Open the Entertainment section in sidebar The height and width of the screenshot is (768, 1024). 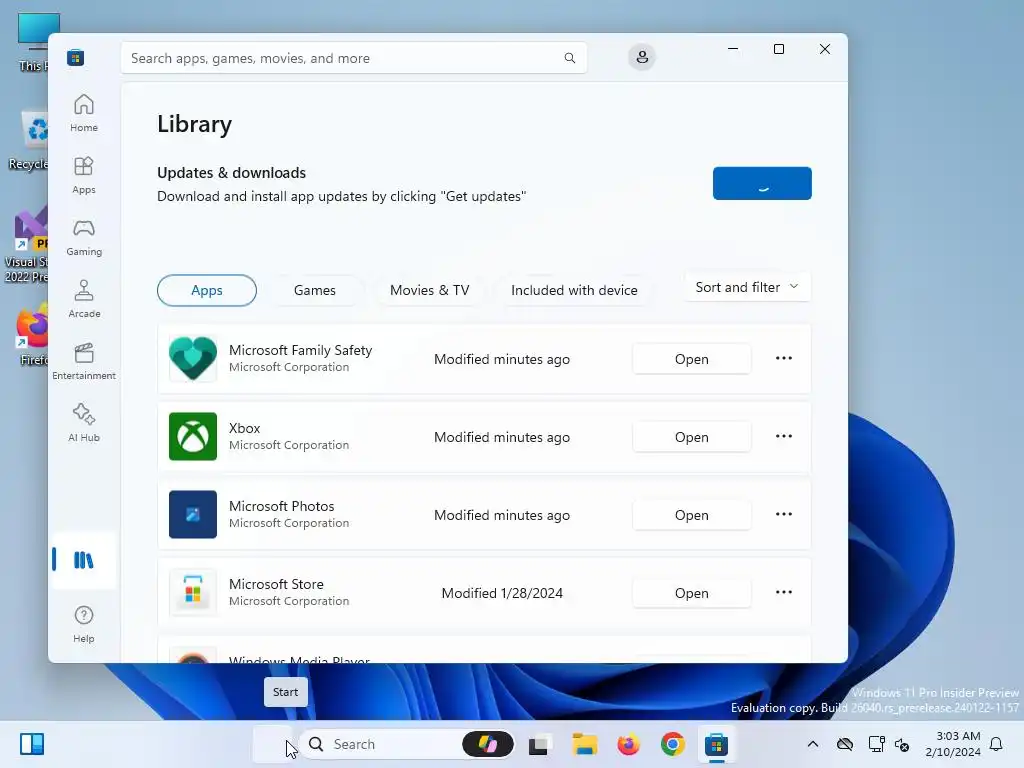[x=84, y=361]
